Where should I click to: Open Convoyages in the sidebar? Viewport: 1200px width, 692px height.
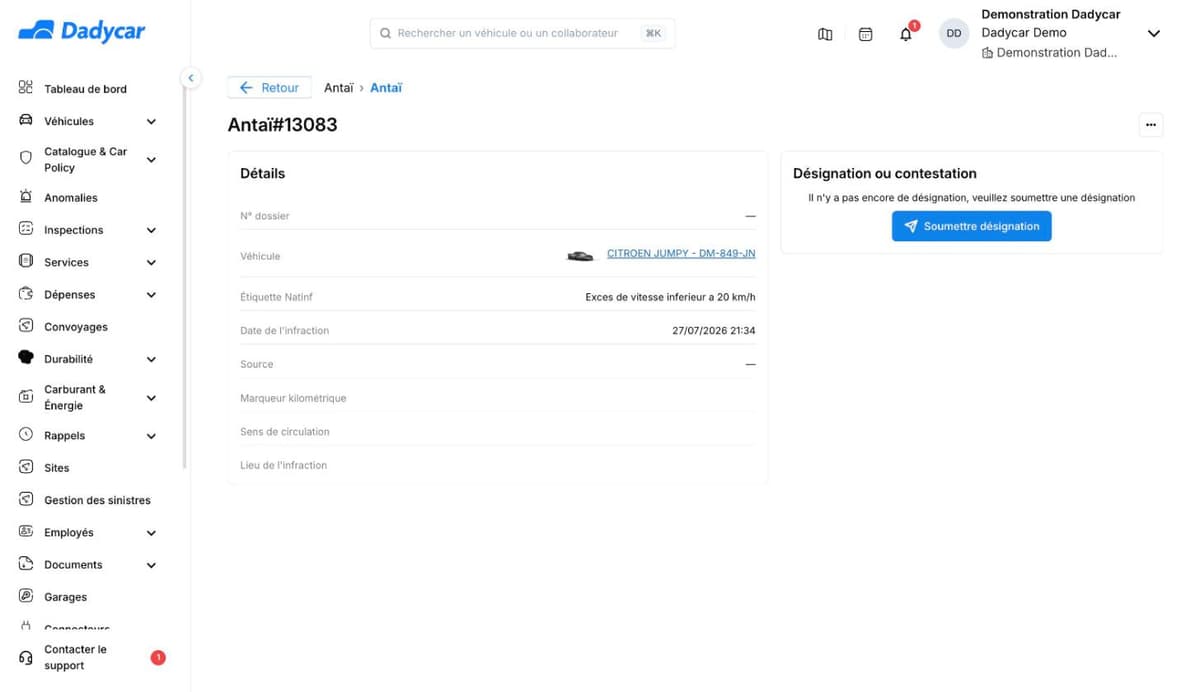pos(76,327)
